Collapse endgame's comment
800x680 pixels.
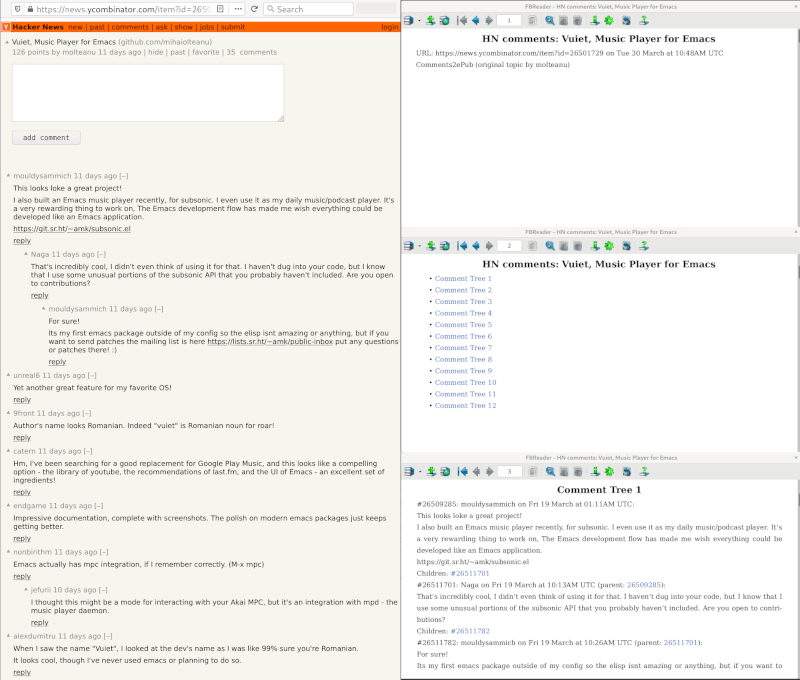[98, 506]
